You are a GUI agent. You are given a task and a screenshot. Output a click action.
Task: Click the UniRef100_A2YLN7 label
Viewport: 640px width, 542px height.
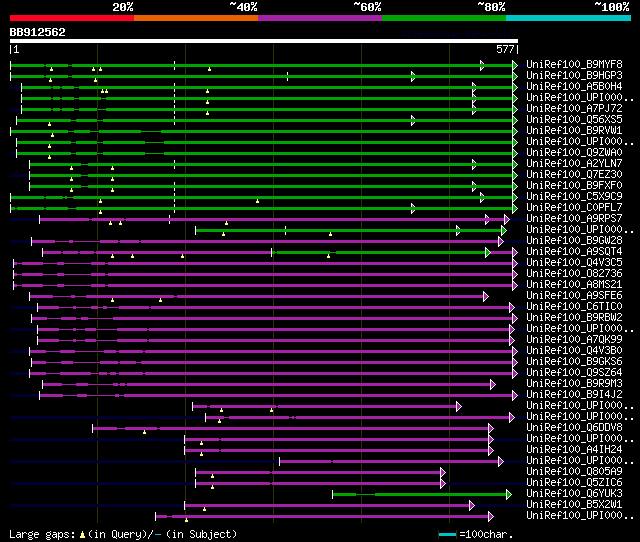[574, 164]
